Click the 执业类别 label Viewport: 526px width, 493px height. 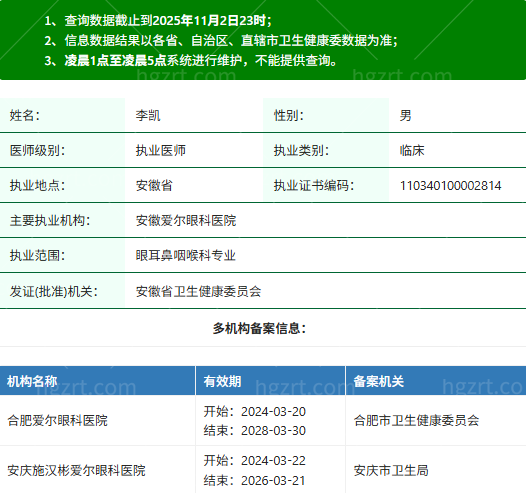(301, 150)
